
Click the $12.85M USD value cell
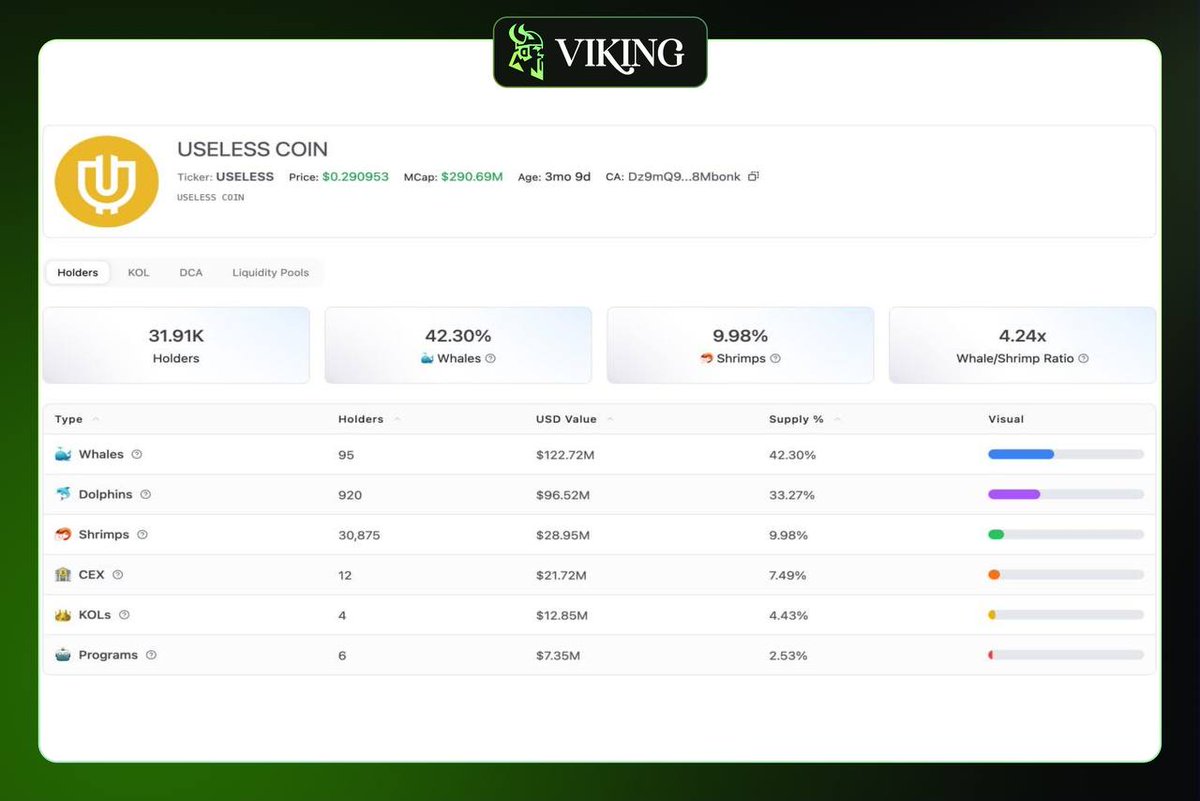562,615
